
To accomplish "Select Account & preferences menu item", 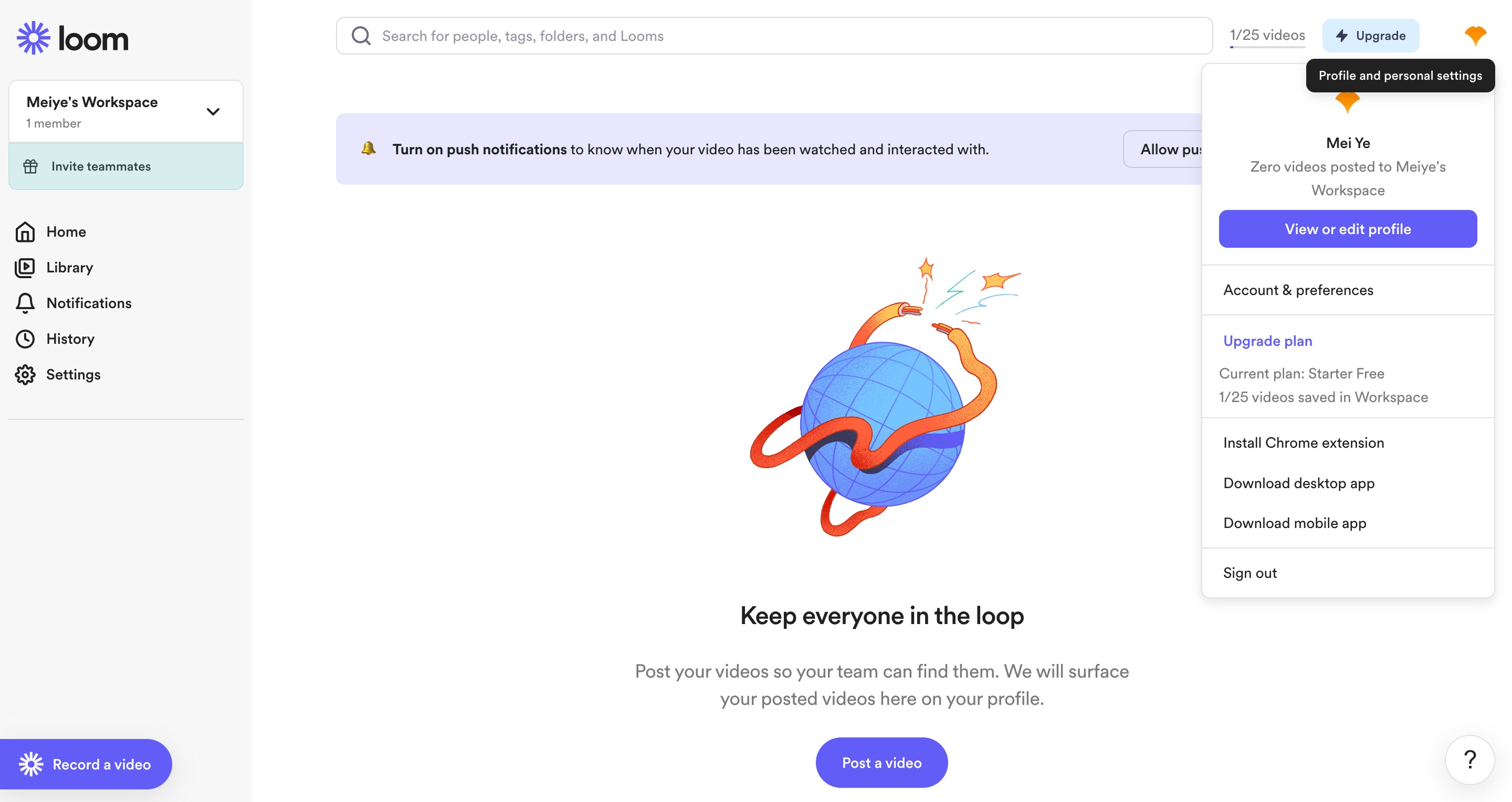I will 1298,290.
